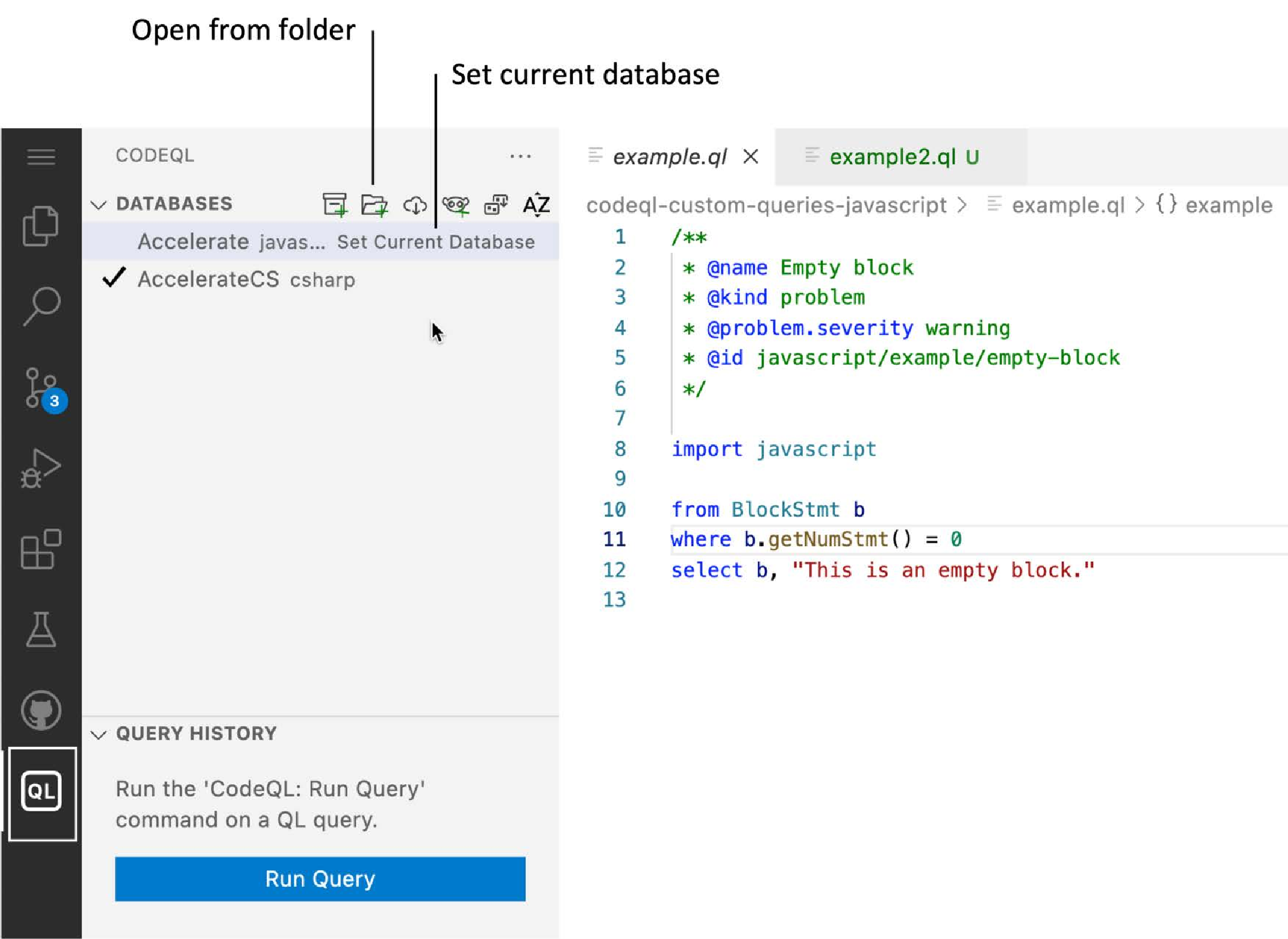Screen dimensions: 1288x939
Task: Click line number 11 in the gutter
Action: (x=614, y=539)
